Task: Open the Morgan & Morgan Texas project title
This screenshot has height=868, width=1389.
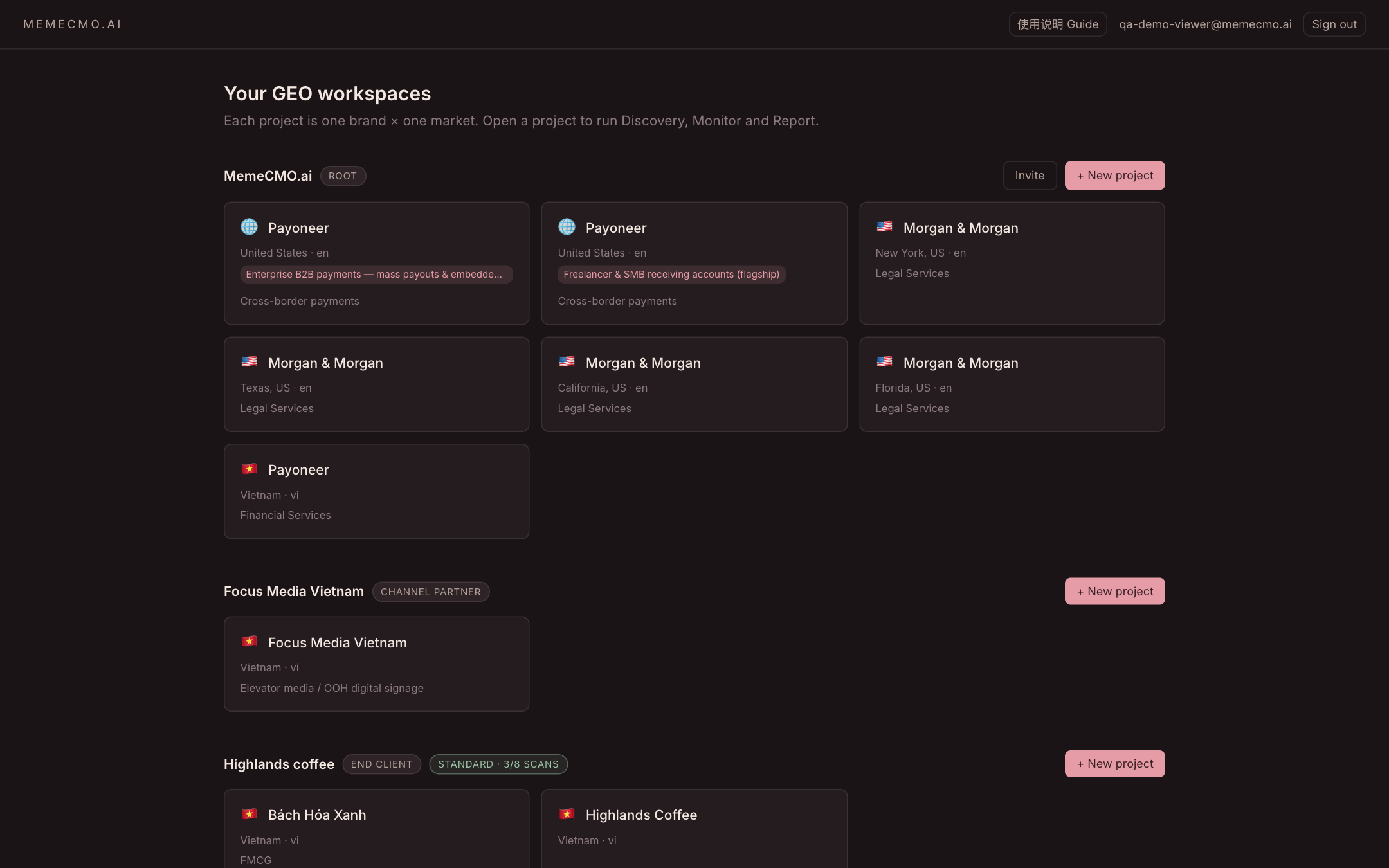Action: [x=325, y=363]
